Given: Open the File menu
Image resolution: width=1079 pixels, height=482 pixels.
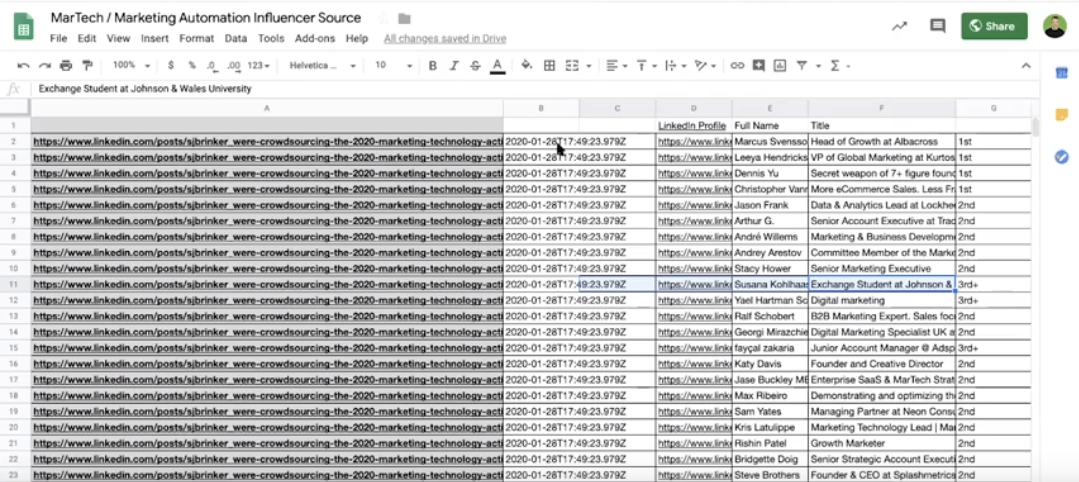Looking at the screenshot, I should coord(58,39).
